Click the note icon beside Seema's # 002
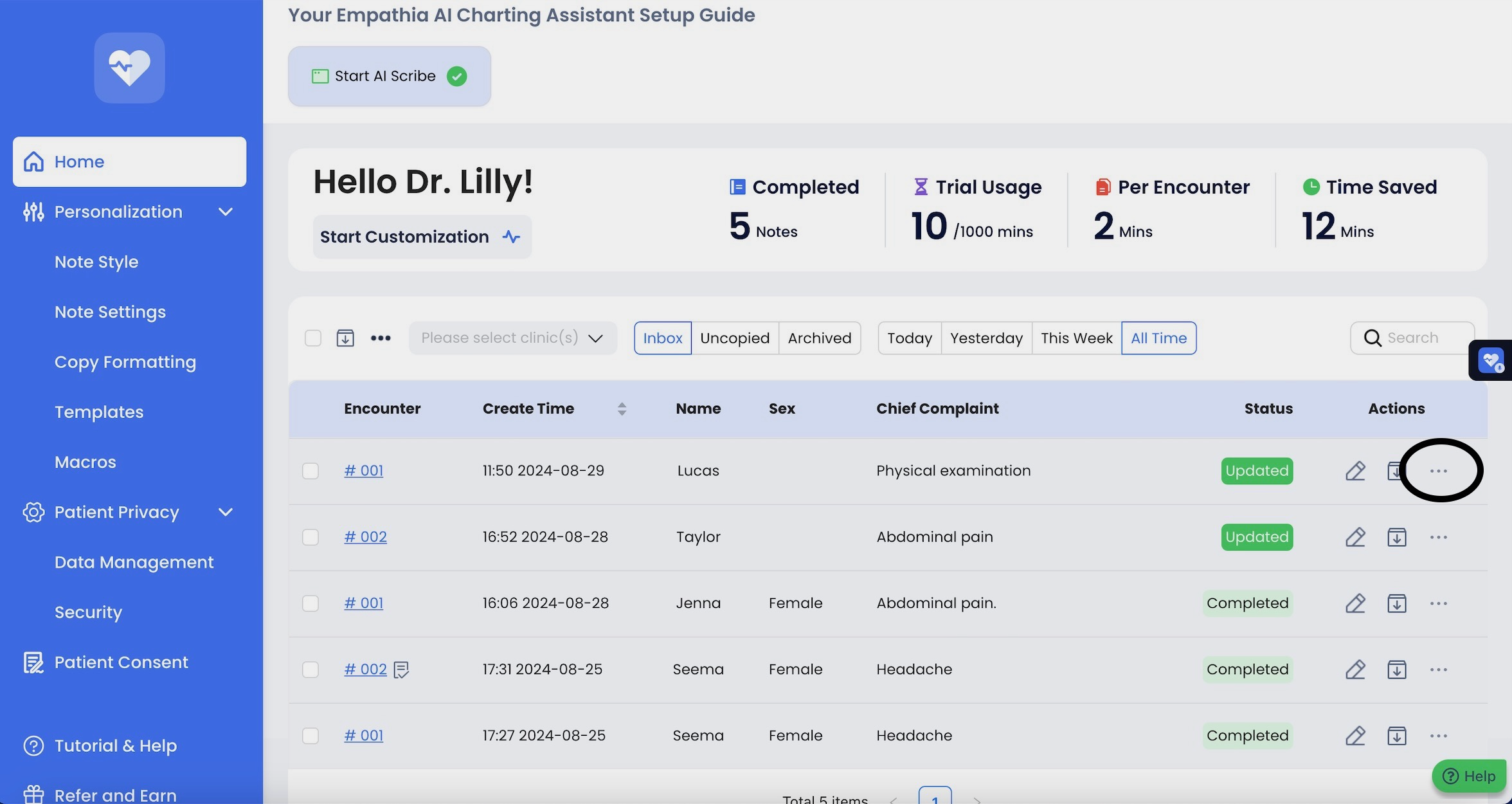The width and height of the screenshot is (1512, 804). click(x=401, y=670)
